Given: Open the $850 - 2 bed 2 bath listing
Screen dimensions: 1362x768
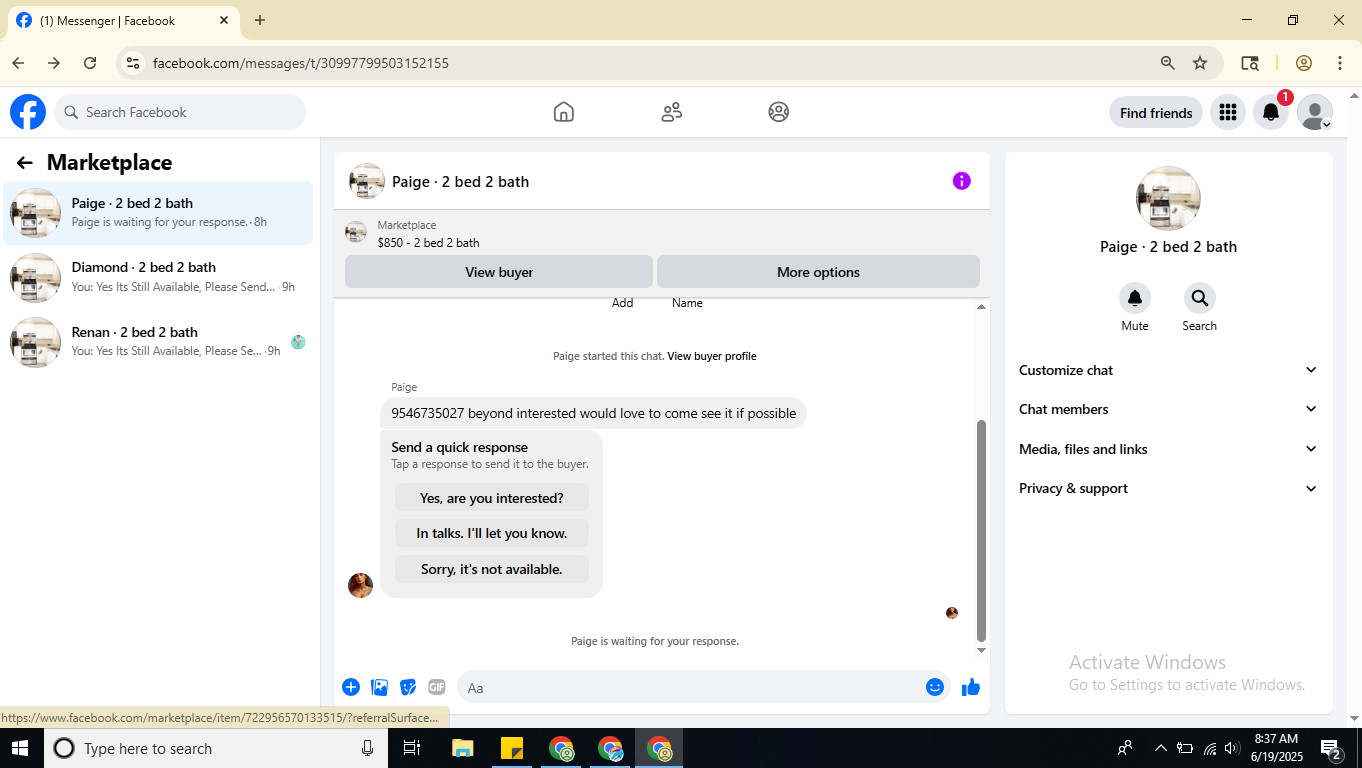Looking at the screenshot, I should pos(428,243).
